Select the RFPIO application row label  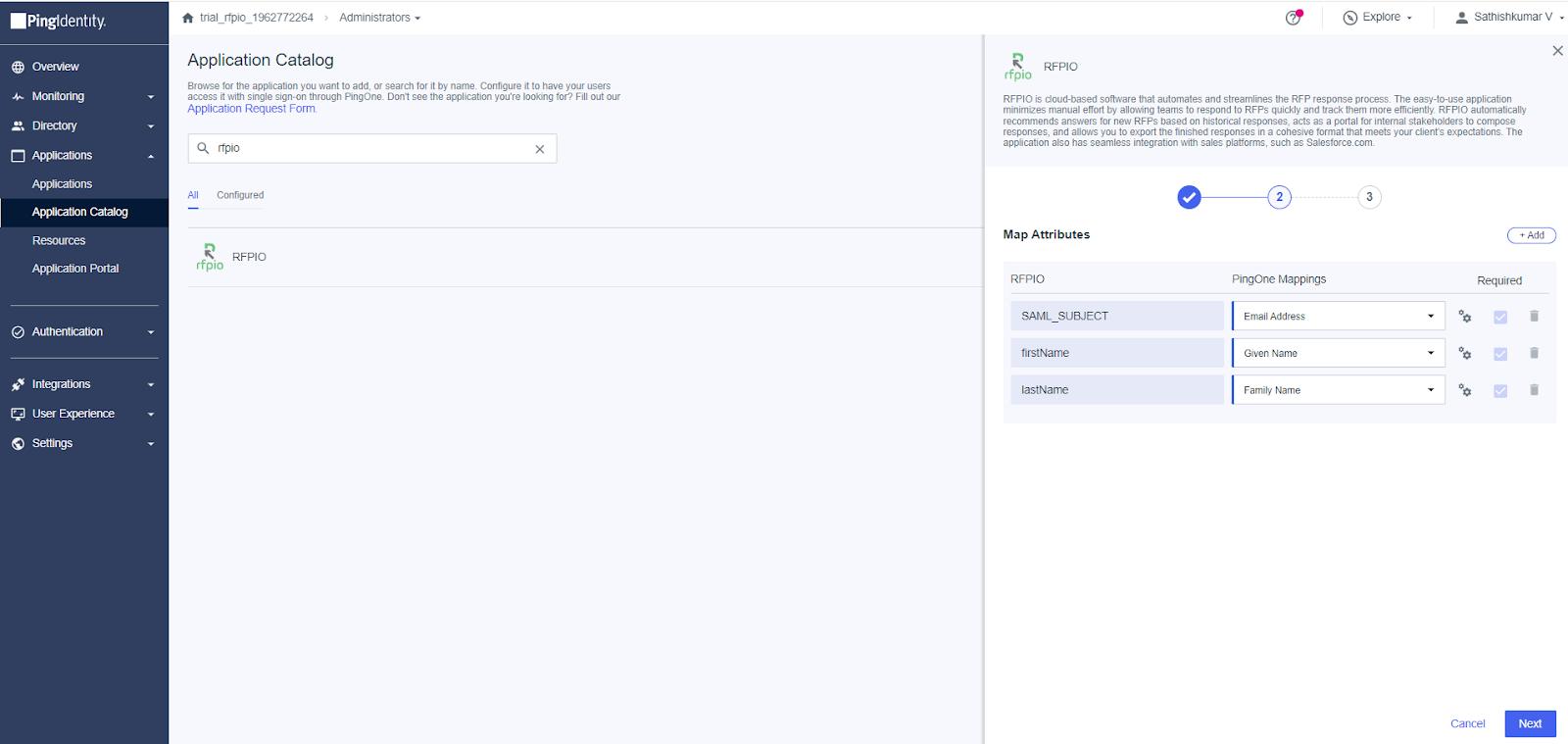coord(249,257)
